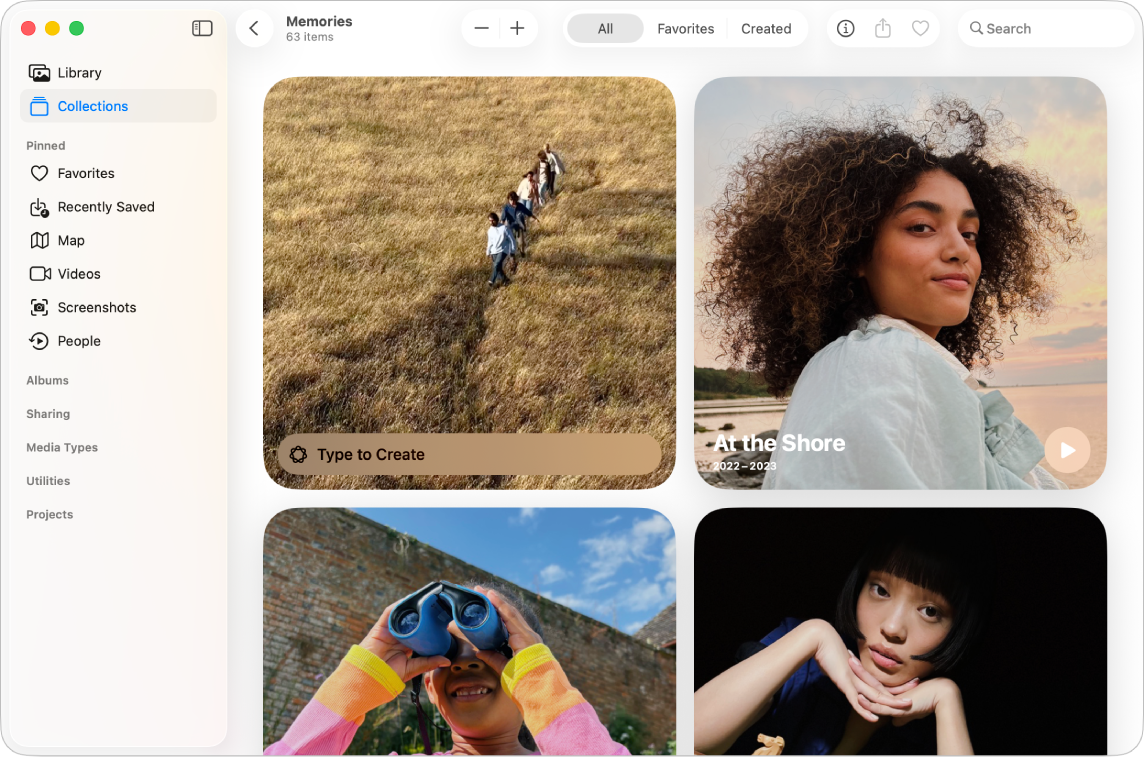This screenshot has width=1144, height=758.
Task: Open the Screenshots collection
Action: pos(96,307)
